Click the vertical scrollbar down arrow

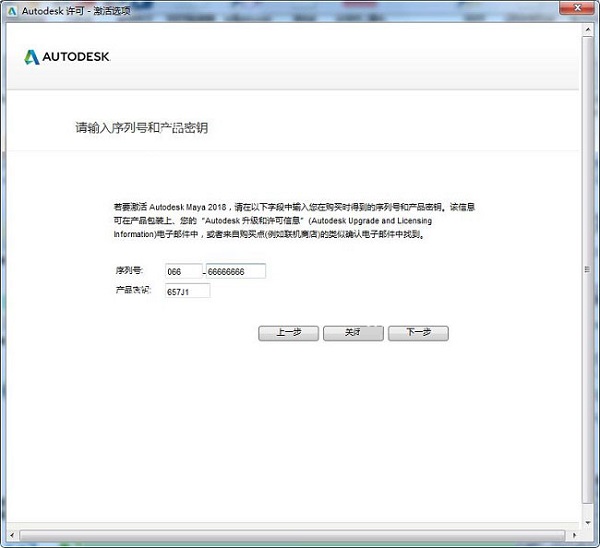(587, 523)
